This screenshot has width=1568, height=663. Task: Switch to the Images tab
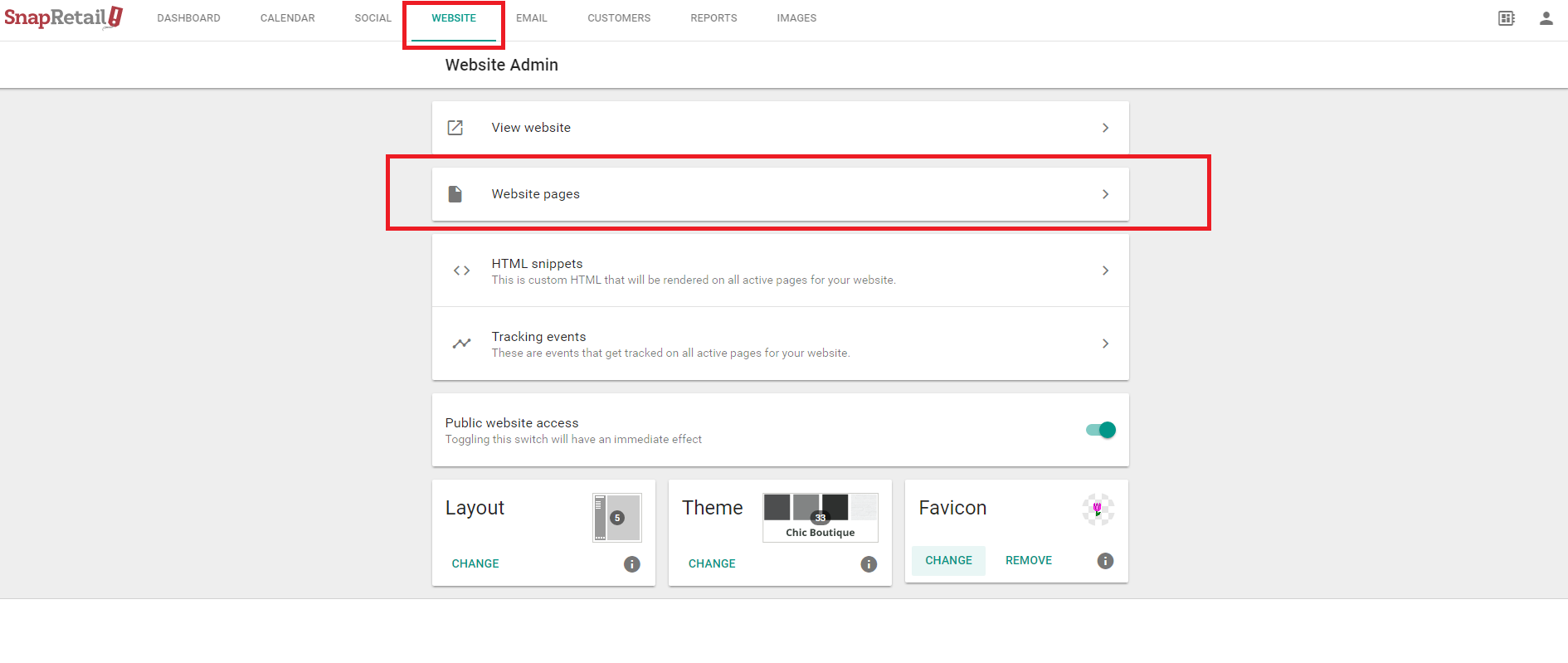796,18
